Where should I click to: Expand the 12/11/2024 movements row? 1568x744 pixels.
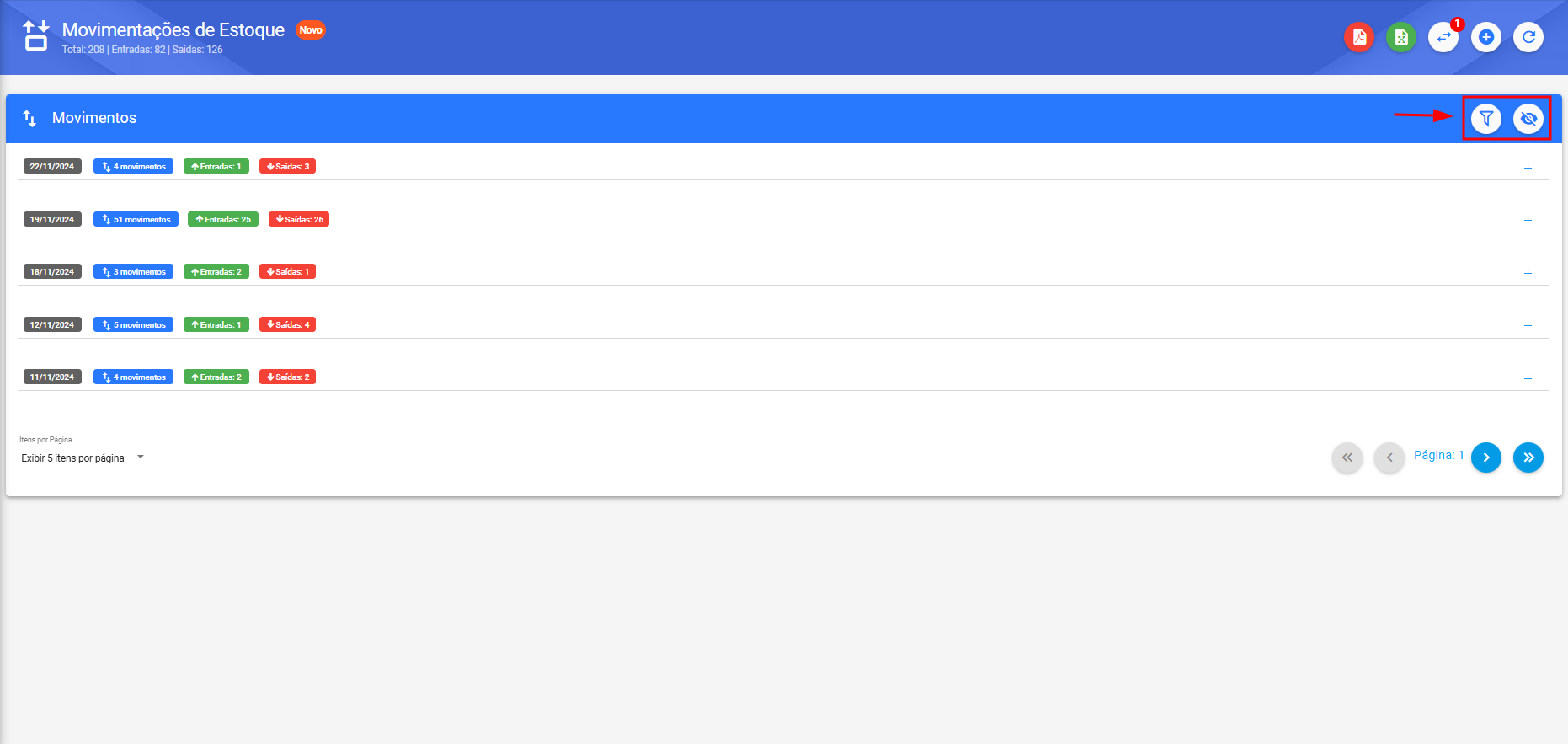[1528, 326]
